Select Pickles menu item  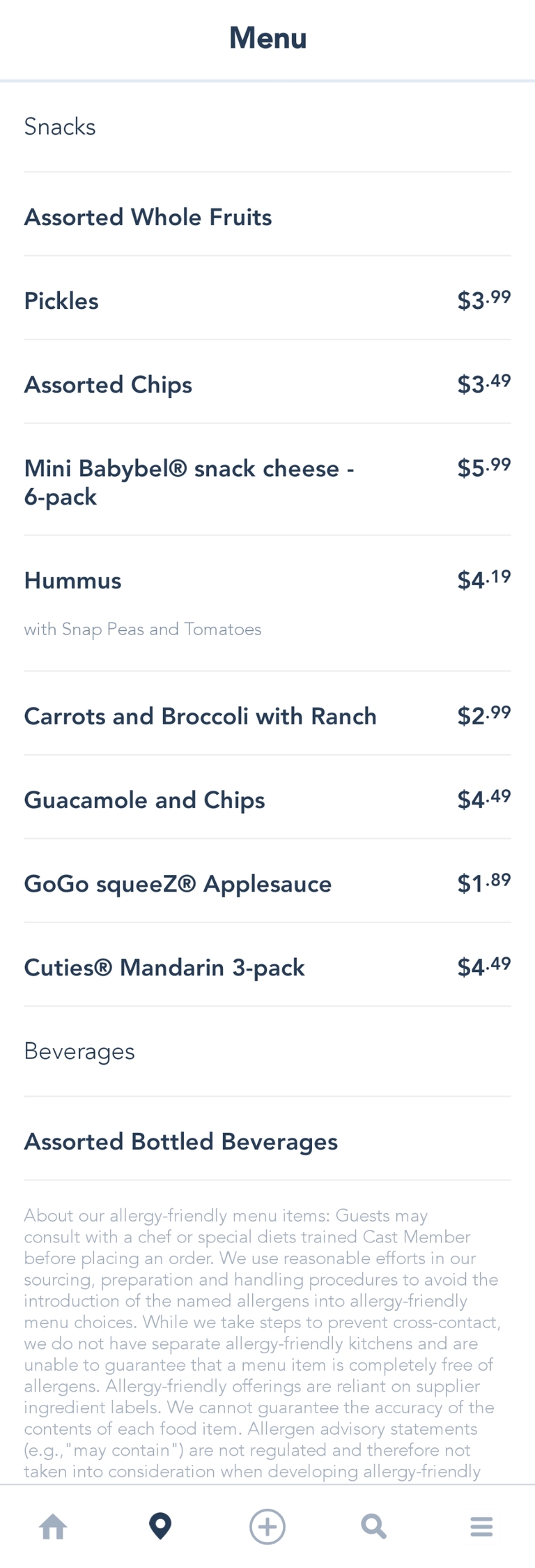click(x=61, y=300)
